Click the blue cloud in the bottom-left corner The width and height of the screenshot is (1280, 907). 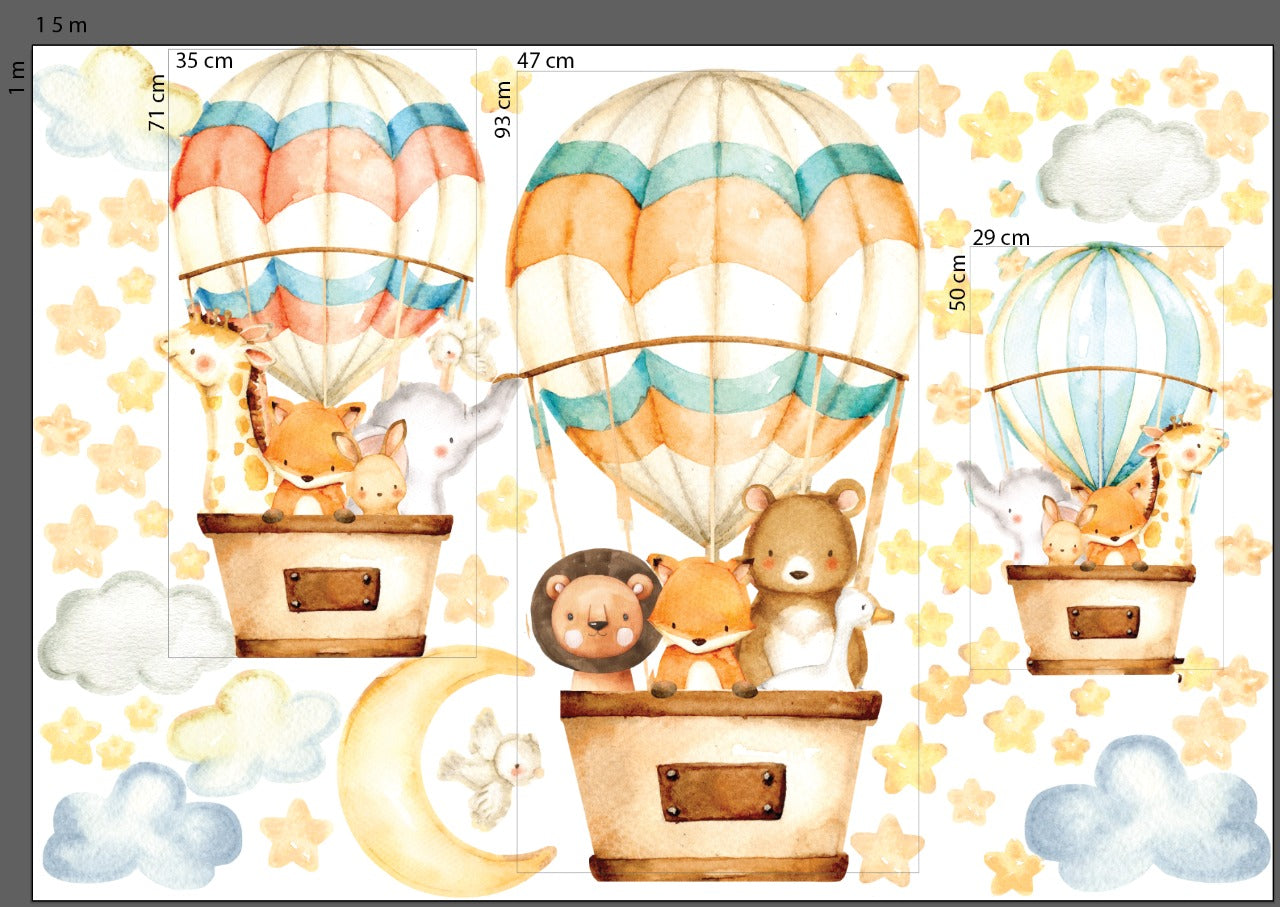coord(142,826)
